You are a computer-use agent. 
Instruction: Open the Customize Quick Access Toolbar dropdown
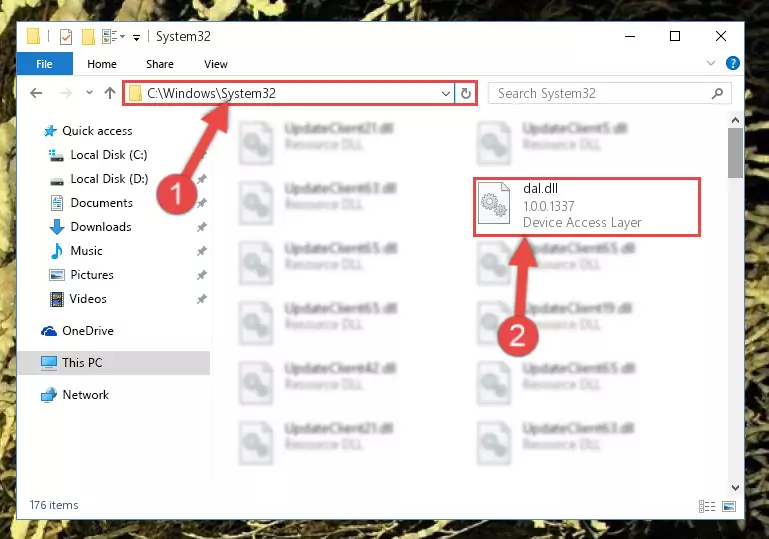pos(136,37)
